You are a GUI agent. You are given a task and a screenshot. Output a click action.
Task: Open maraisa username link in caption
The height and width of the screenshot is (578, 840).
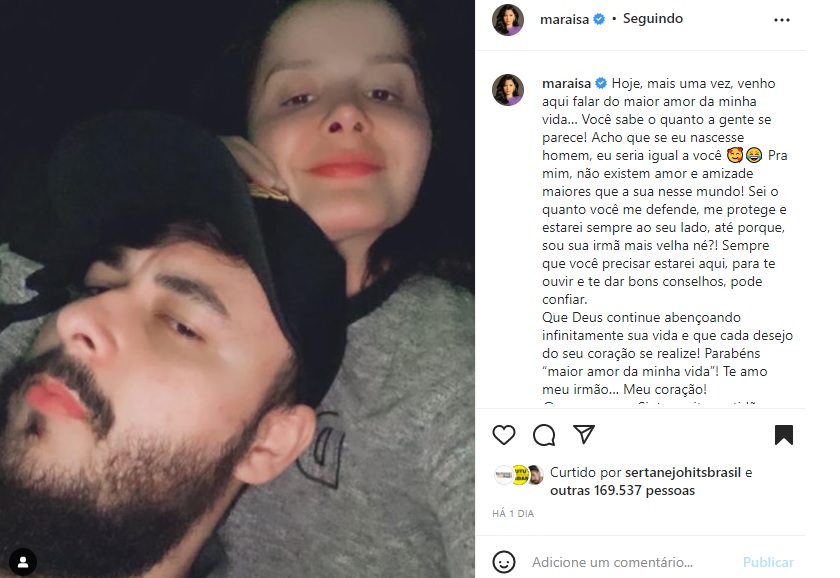pos(566,84)
